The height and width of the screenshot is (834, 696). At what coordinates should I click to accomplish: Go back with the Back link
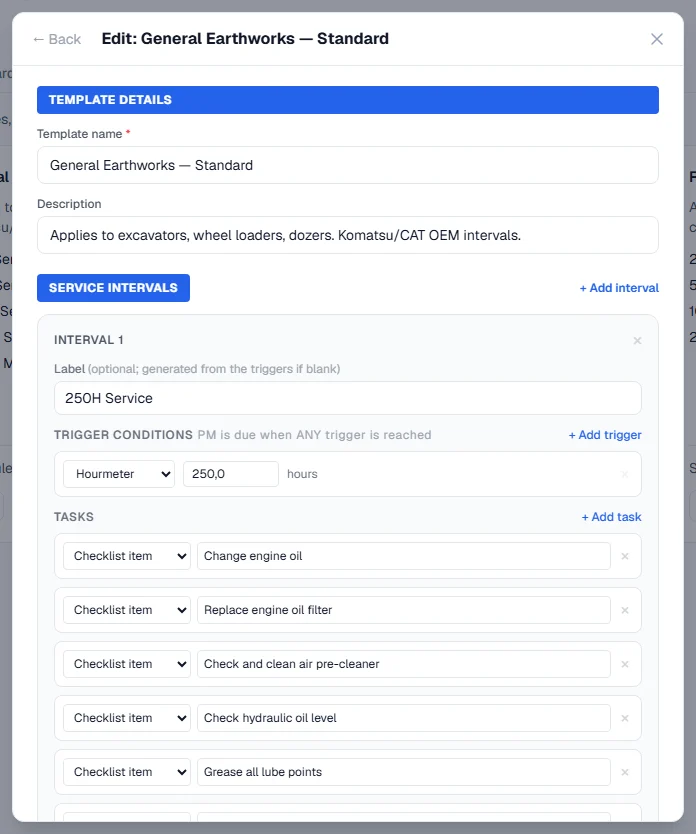(x=57, y=39)
